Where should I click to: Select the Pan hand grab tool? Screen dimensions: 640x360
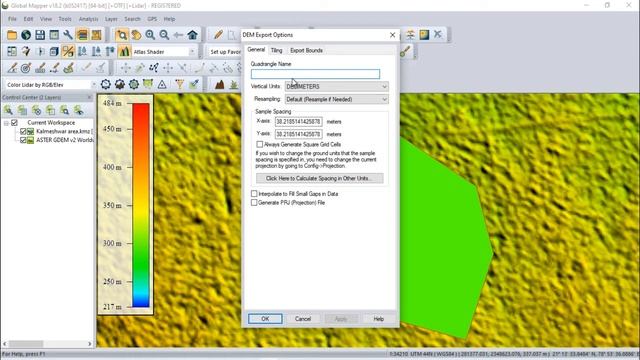click(136, 35)
